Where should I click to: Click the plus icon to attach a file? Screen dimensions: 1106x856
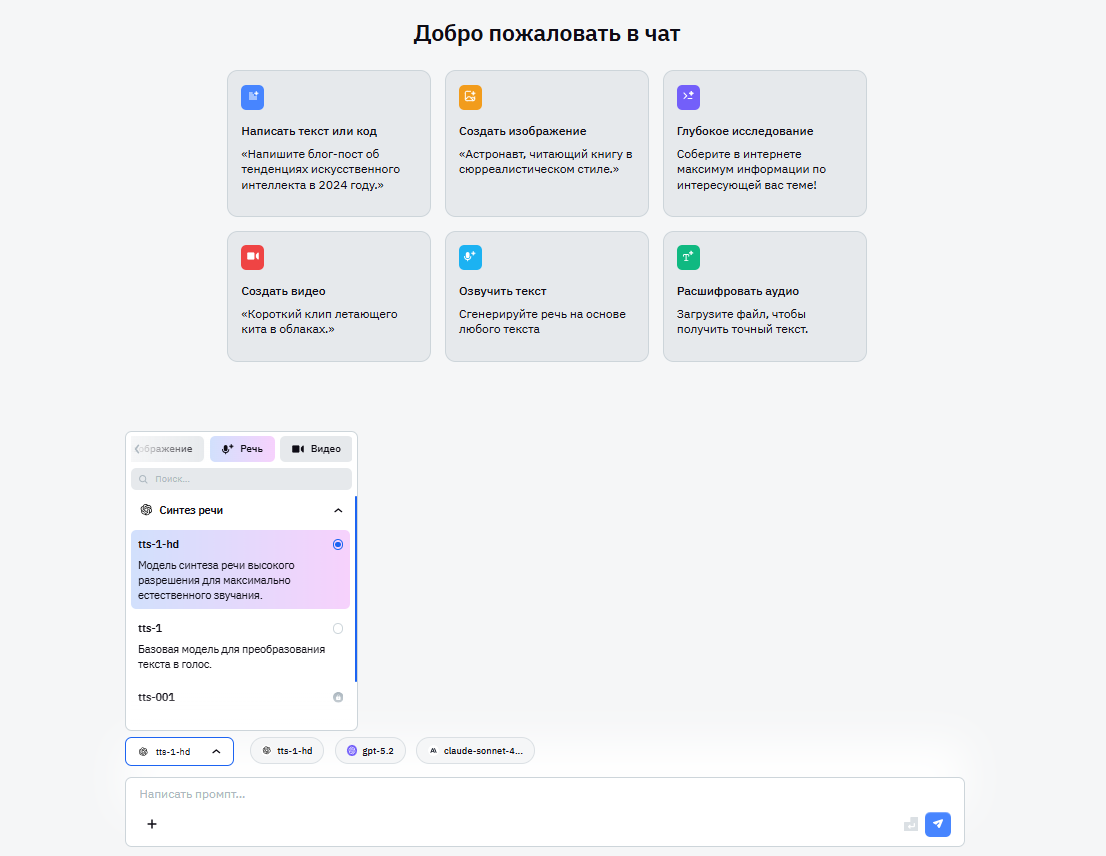coord(151,824)
